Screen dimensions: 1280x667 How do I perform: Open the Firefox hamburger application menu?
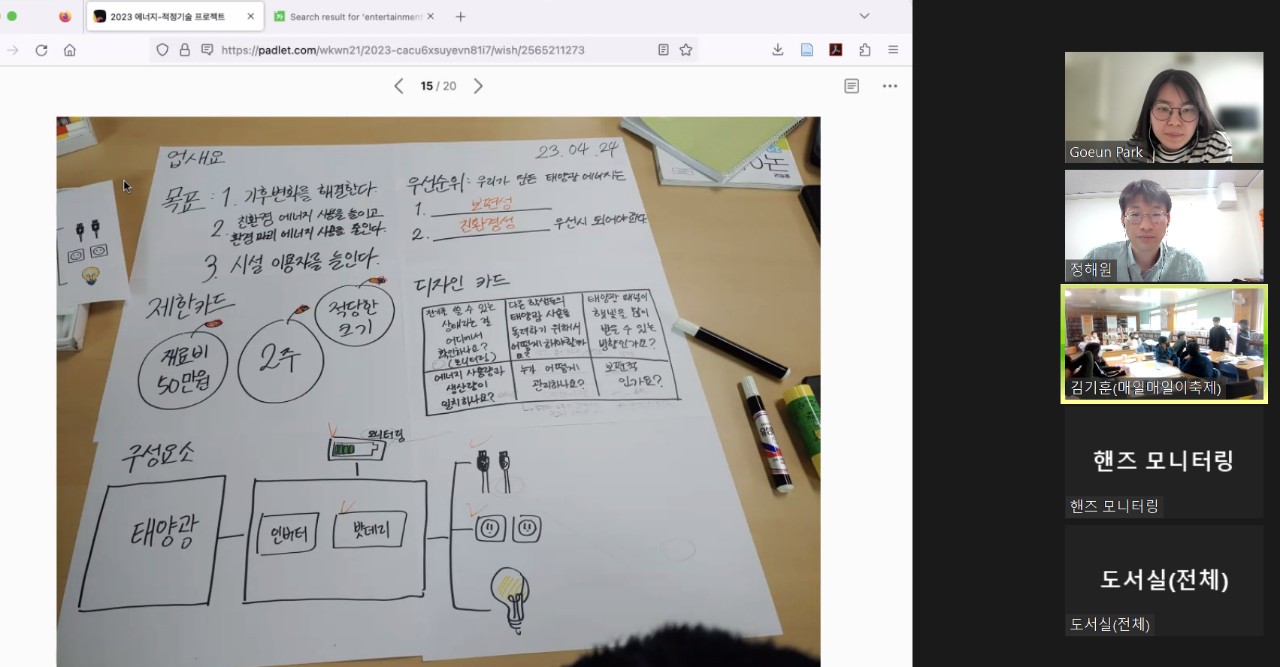click(x=893, y=50)
